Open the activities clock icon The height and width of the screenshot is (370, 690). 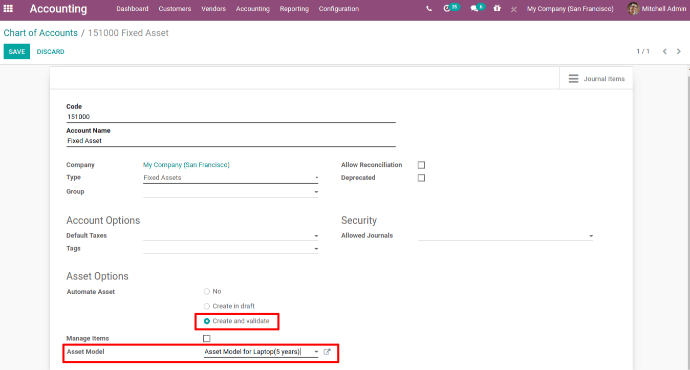(x=447, y=8)
